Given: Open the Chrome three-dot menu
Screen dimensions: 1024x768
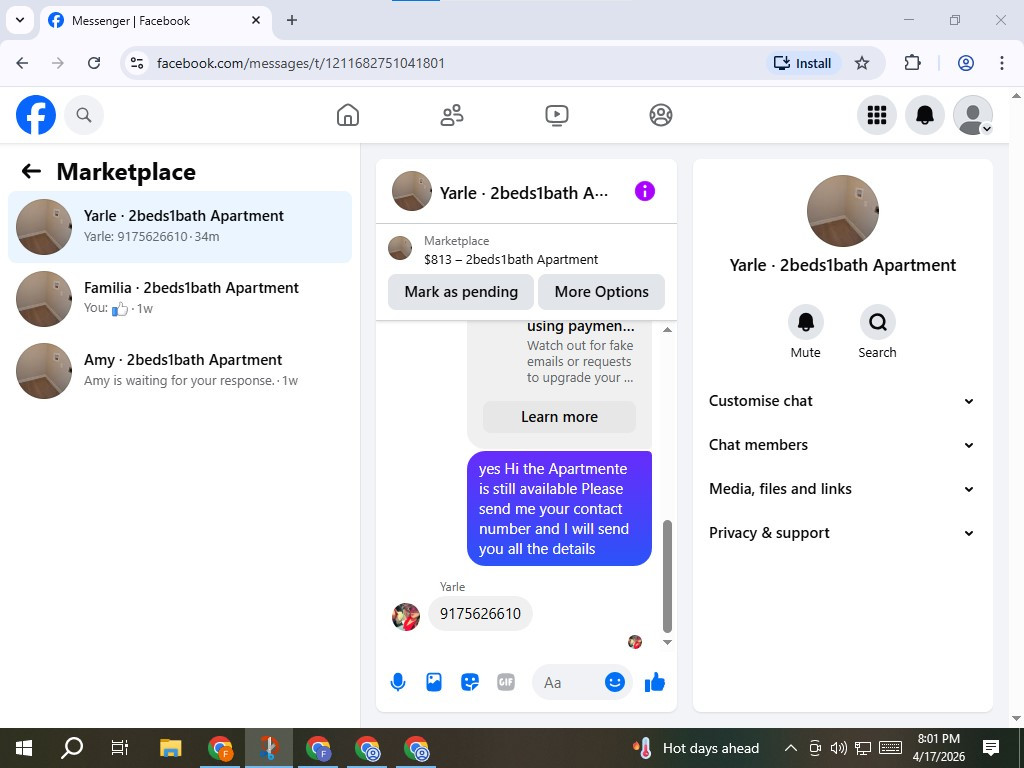Looking at the screenshot, I should tap(1002, 63).
